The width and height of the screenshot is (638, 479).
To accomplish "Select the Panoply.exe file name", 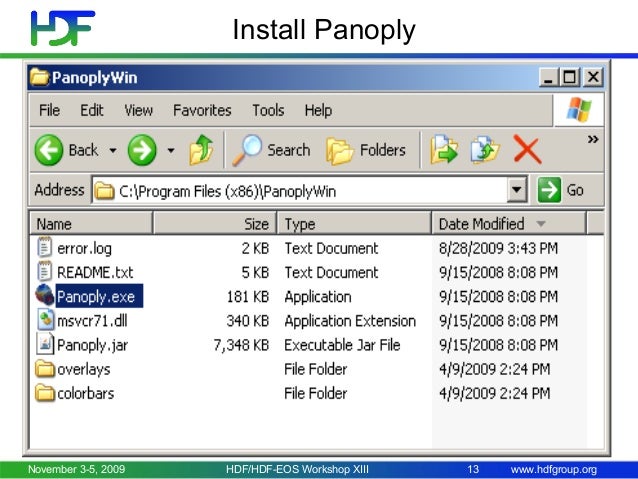I will pos(99,296).
